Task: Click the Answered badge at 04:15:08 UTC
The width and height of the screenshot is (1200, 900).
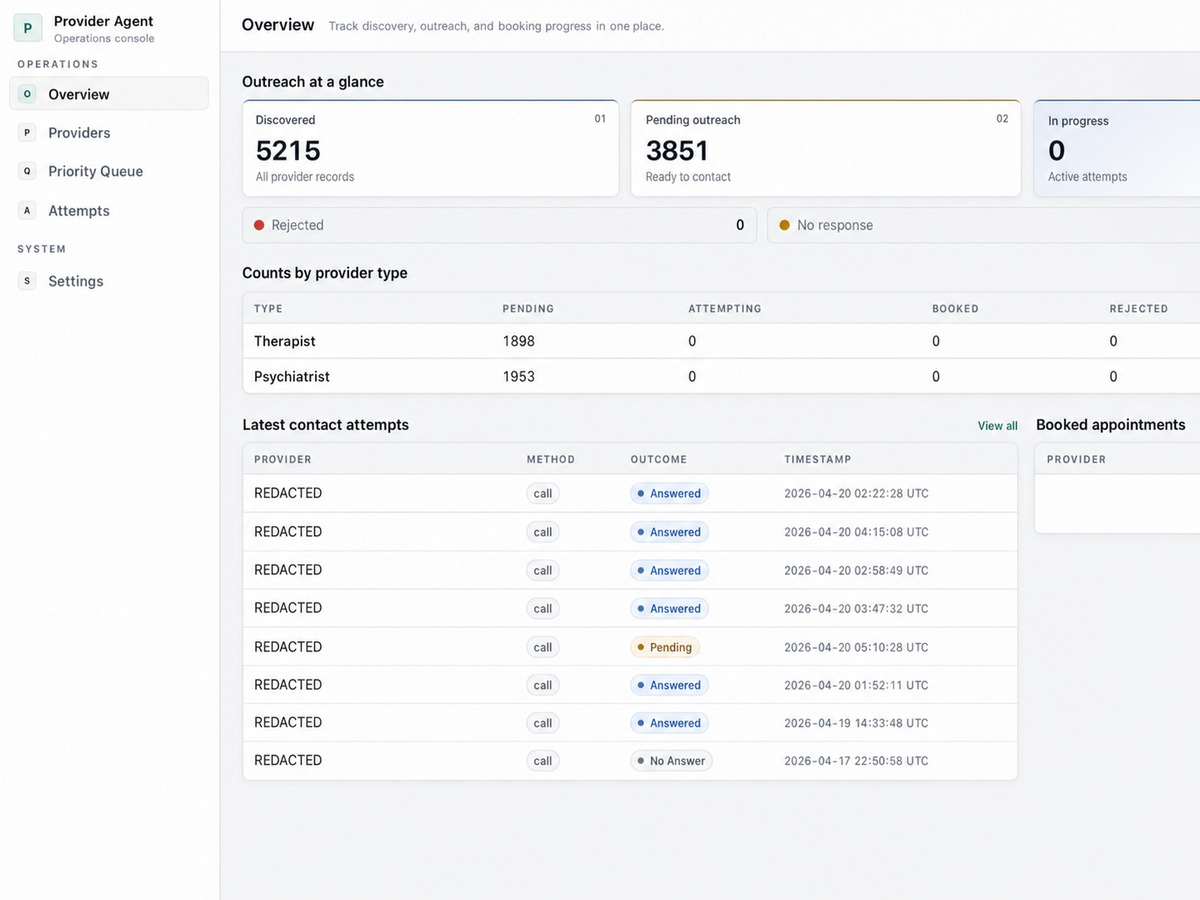Action: 669,532
